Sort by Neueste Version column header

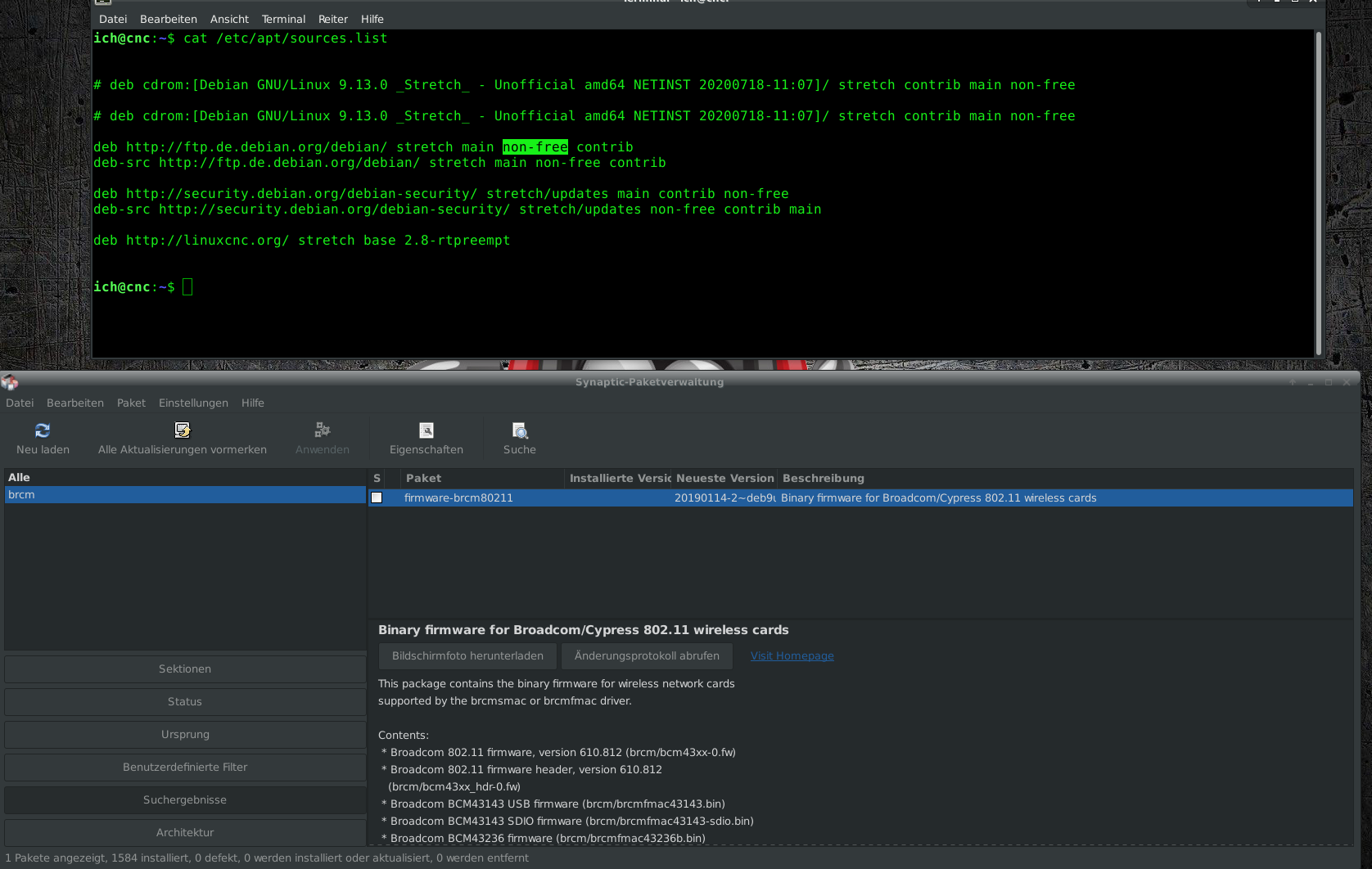point(724,478)
